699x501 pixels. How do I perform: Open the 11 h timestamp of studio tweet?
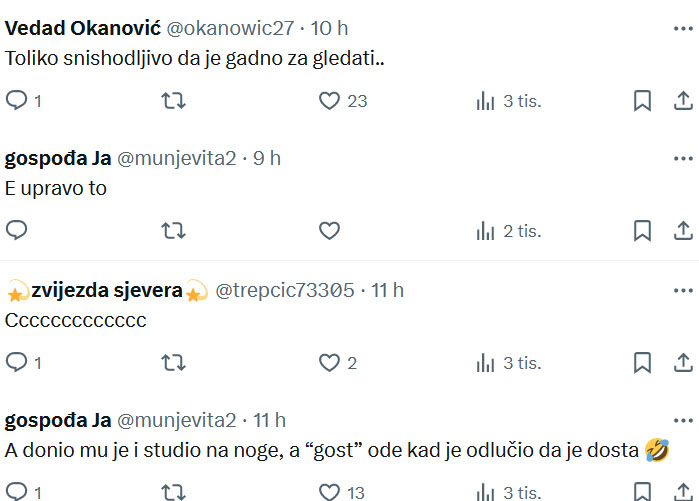pyautogui.click(x=269, y=420)
